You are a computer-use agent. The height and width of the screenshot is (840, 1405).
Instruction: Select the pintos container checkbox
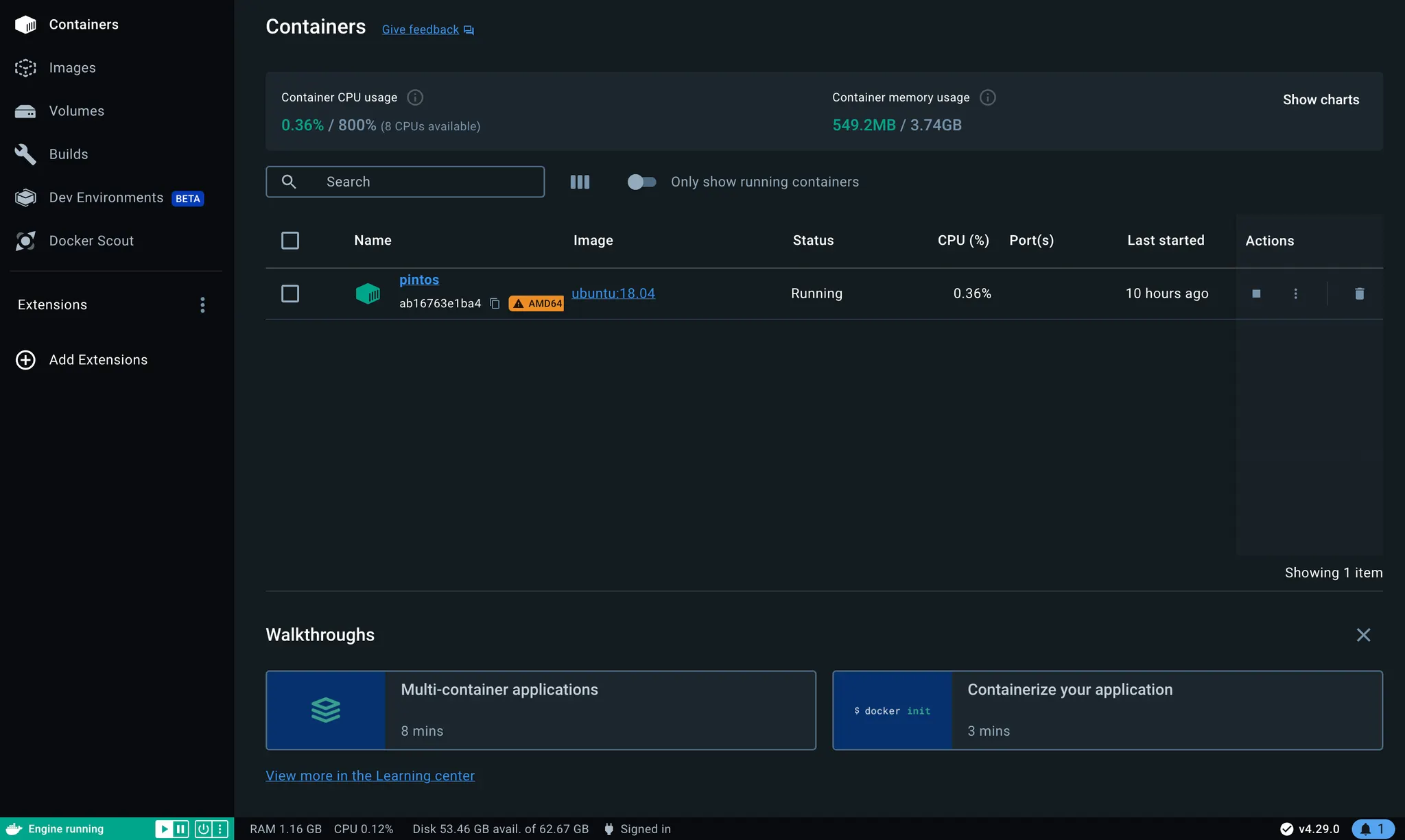pyautogui.click(x=290, y=293)
